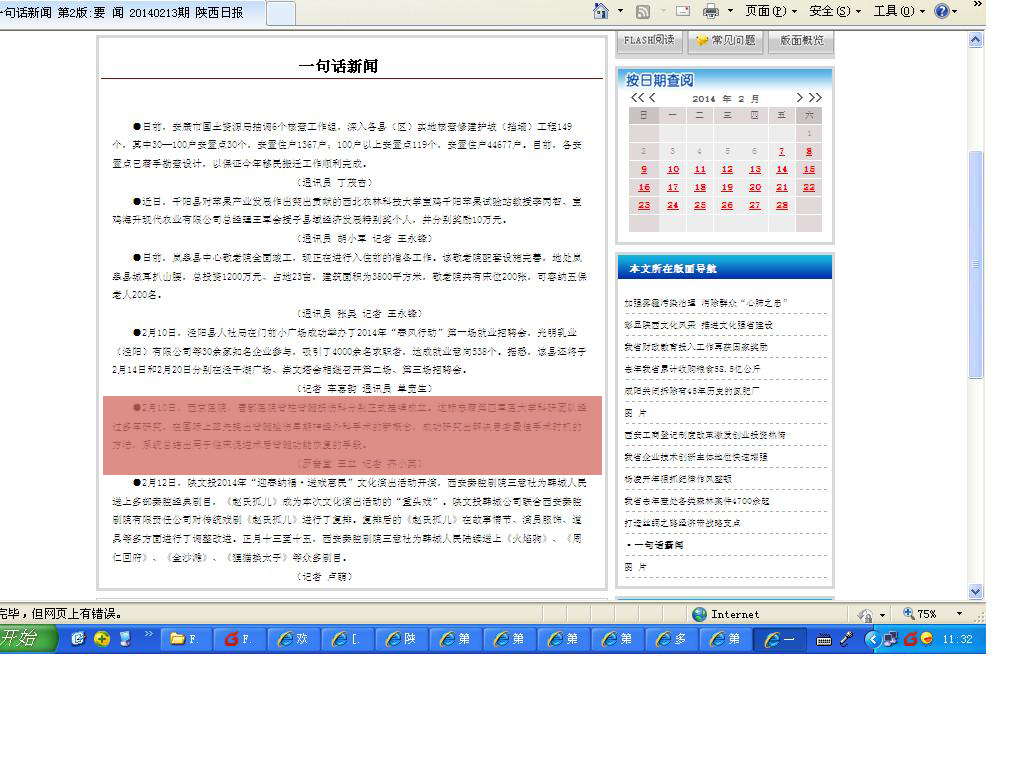Viewport: 1024px width, 768px height.
Task: Jump to previous year with double arrow
Action: click(x=636, y=98)
